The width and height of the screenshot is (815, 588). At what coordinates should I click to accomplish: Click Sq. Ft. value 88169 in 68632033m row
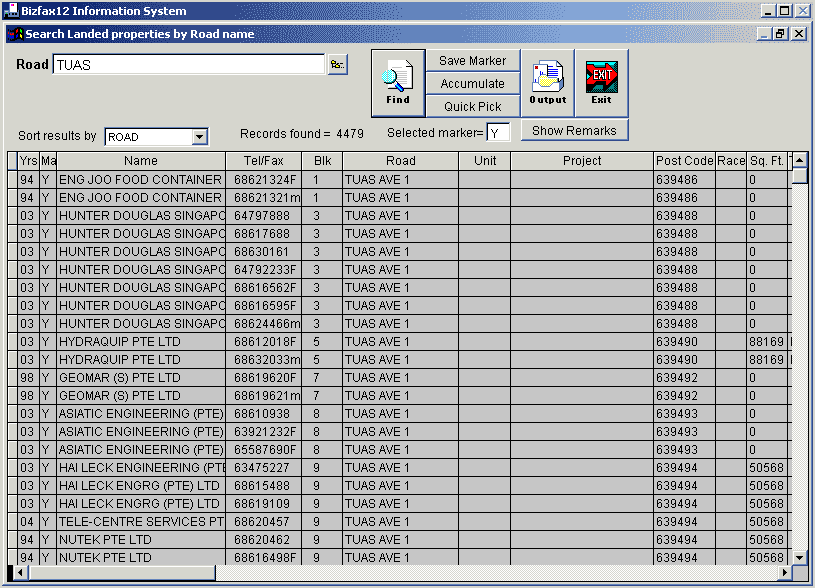click(x=767, y=360)
